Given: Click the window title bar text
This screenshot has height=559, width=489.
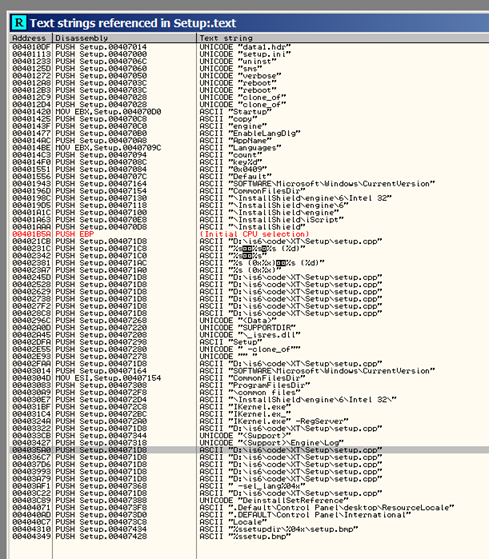Looking at the screenshot, I should (133, 23).
